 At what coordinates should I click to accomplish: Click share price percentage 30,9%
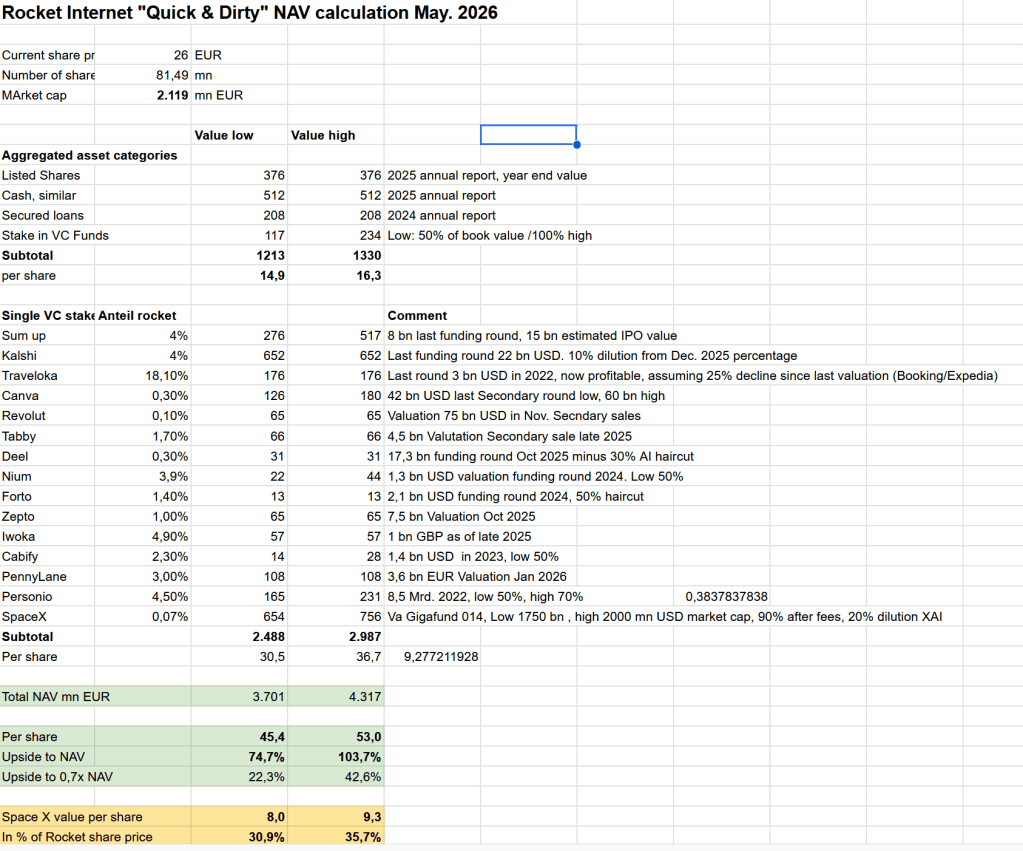coord(266,837)
